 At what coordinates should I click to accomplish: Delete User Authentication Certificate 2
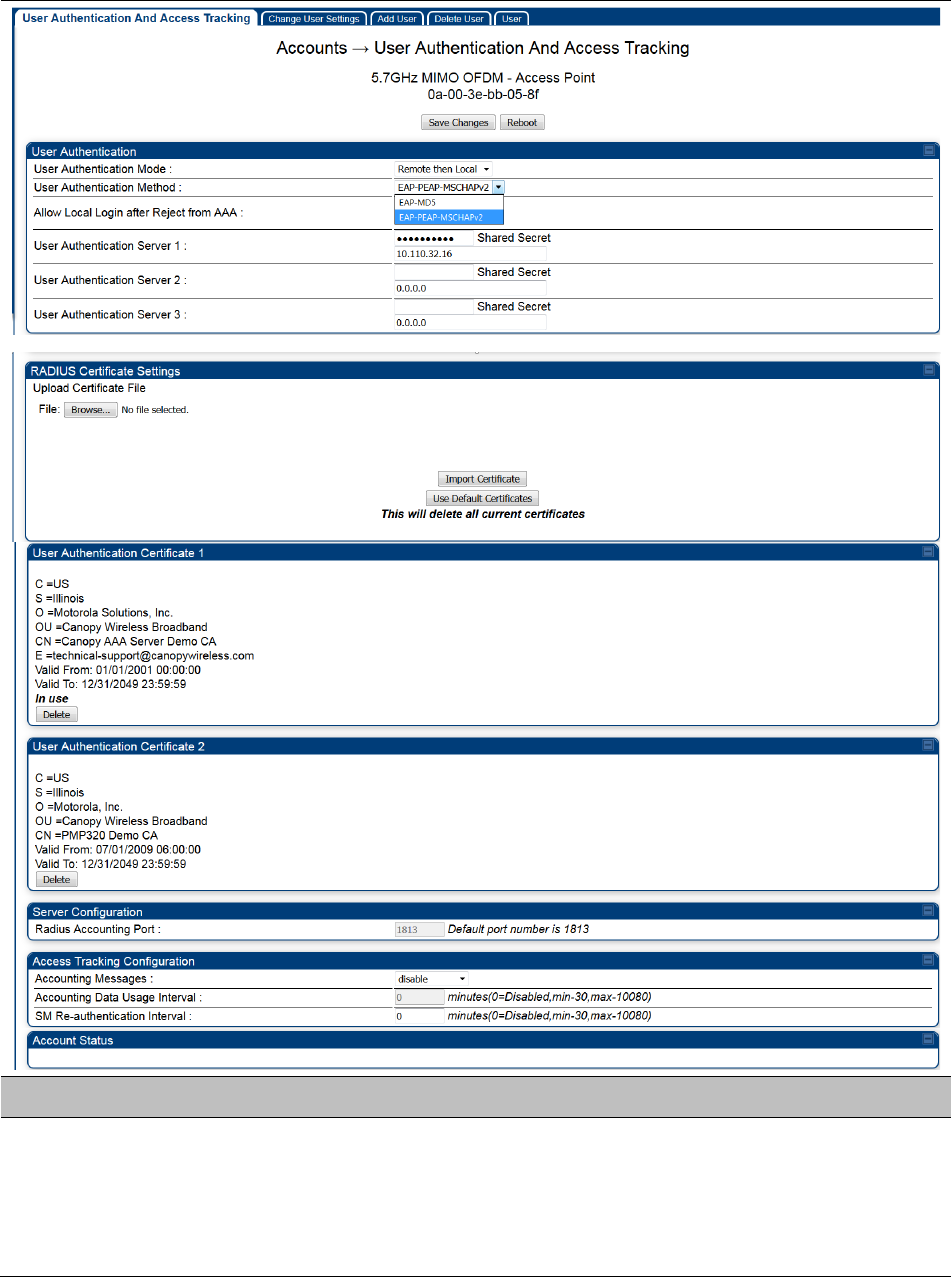point(56,879)
